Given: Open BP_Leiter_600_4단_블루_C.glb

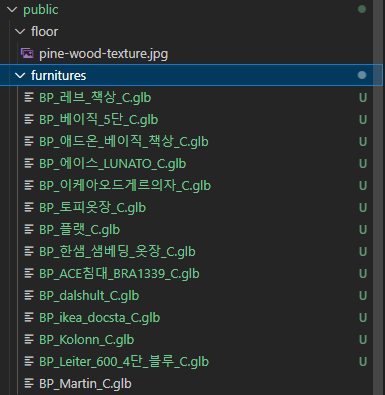Looking at the screenshot, I should (124, 362).
